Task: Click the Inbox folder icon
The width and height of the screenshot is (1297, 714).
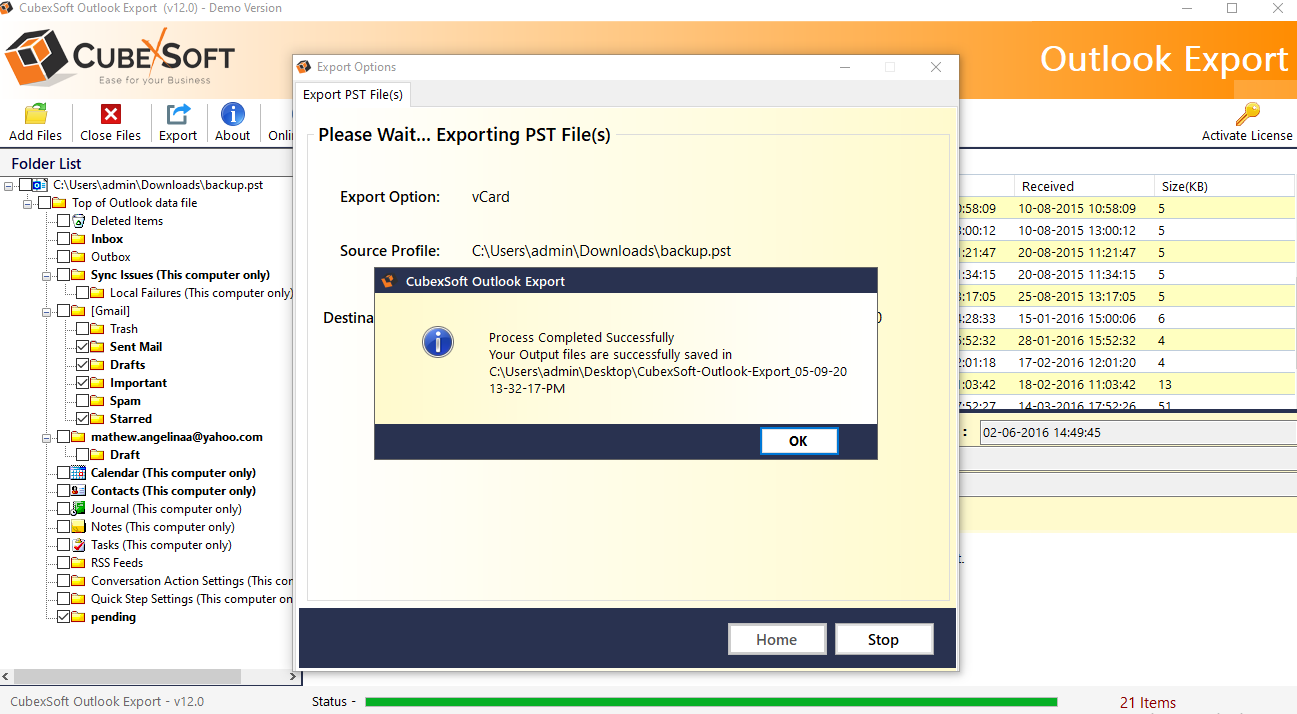Action: [79, 239]
